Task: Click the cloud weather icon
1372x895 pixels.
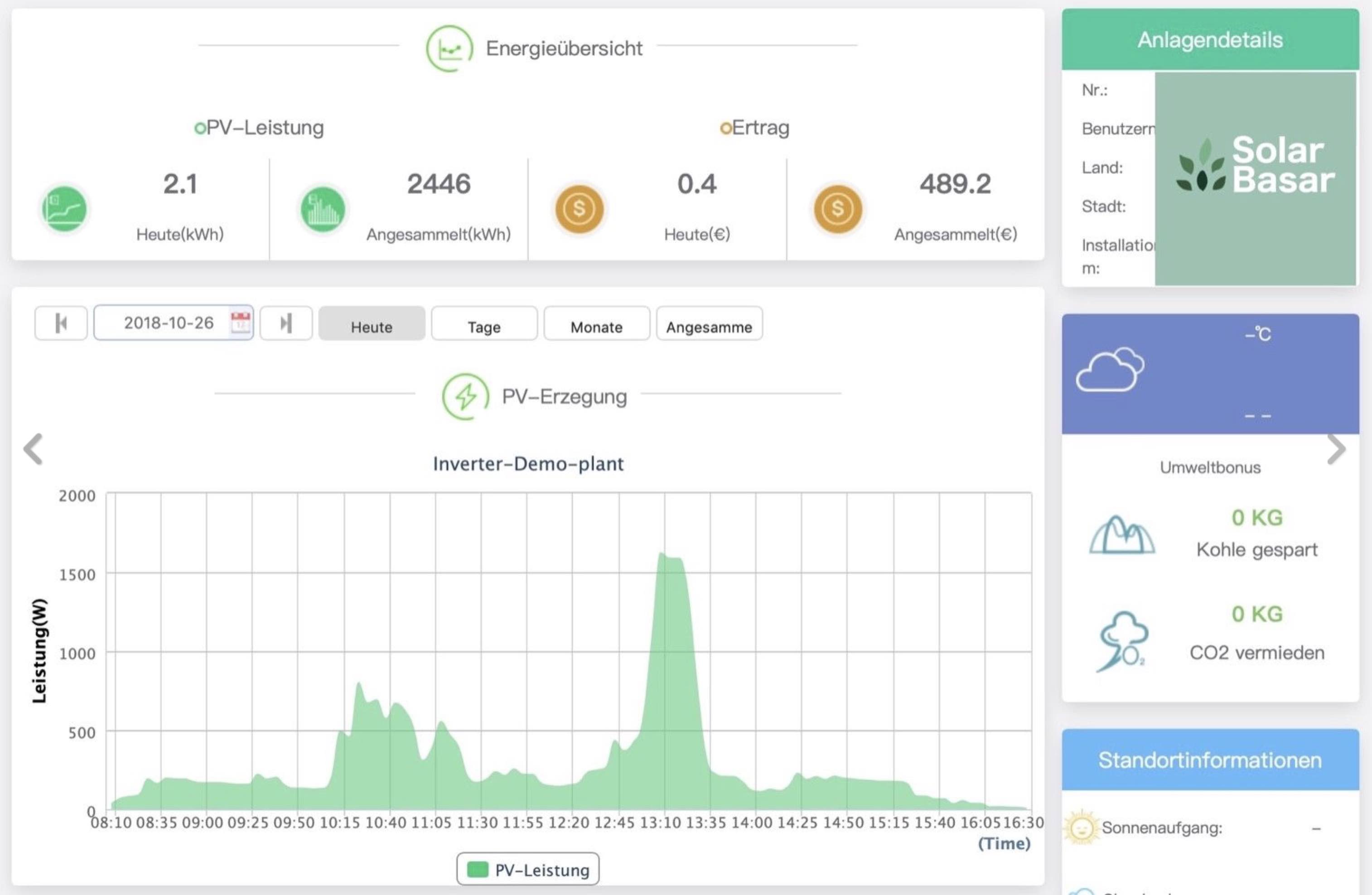Action: coord(1110,370)
